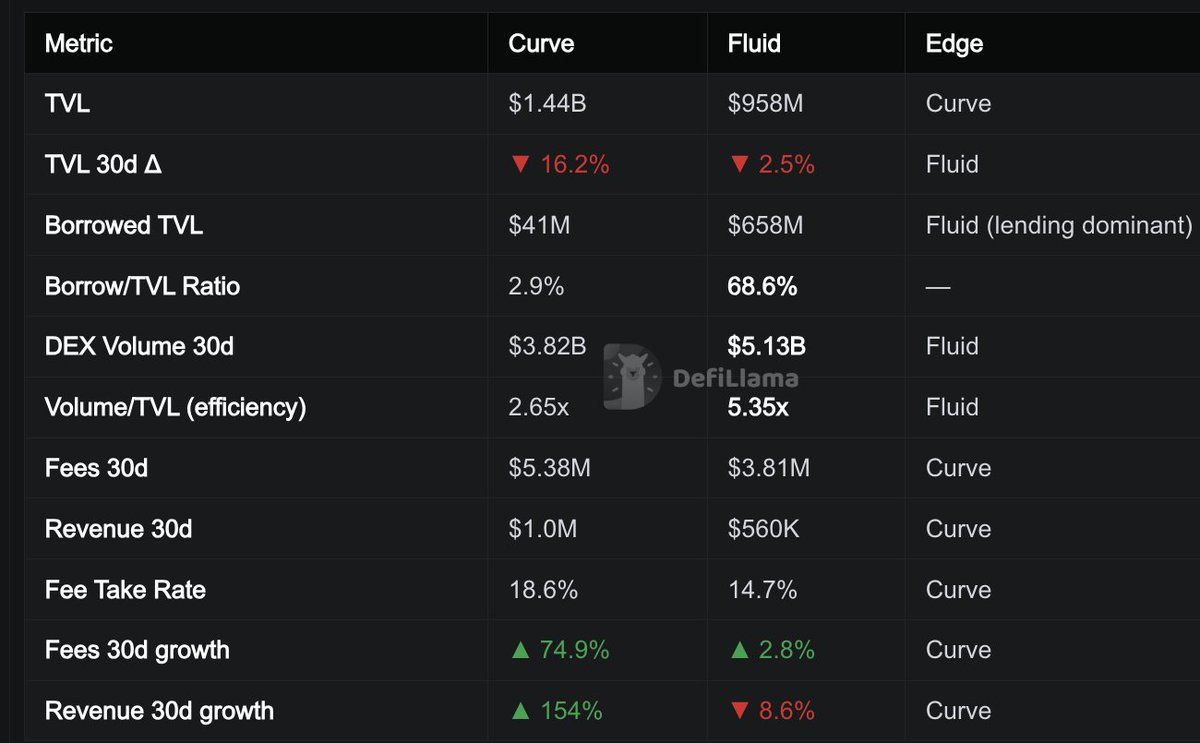The width and height of the screenshot is (1200, 743).
Task: Select Curve borrowed value '$41M'
Action: pyautogui.click(x=539, y=226)
